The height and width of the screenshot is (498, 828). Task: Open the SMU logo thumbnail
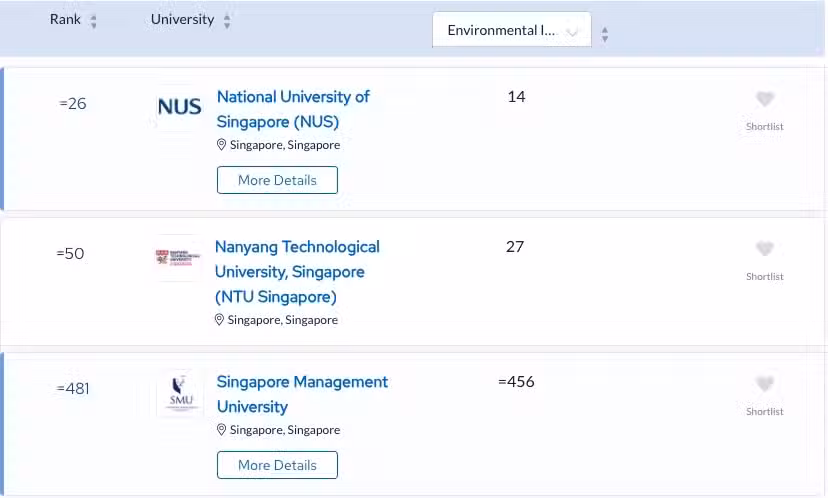(x=181, y=393)
